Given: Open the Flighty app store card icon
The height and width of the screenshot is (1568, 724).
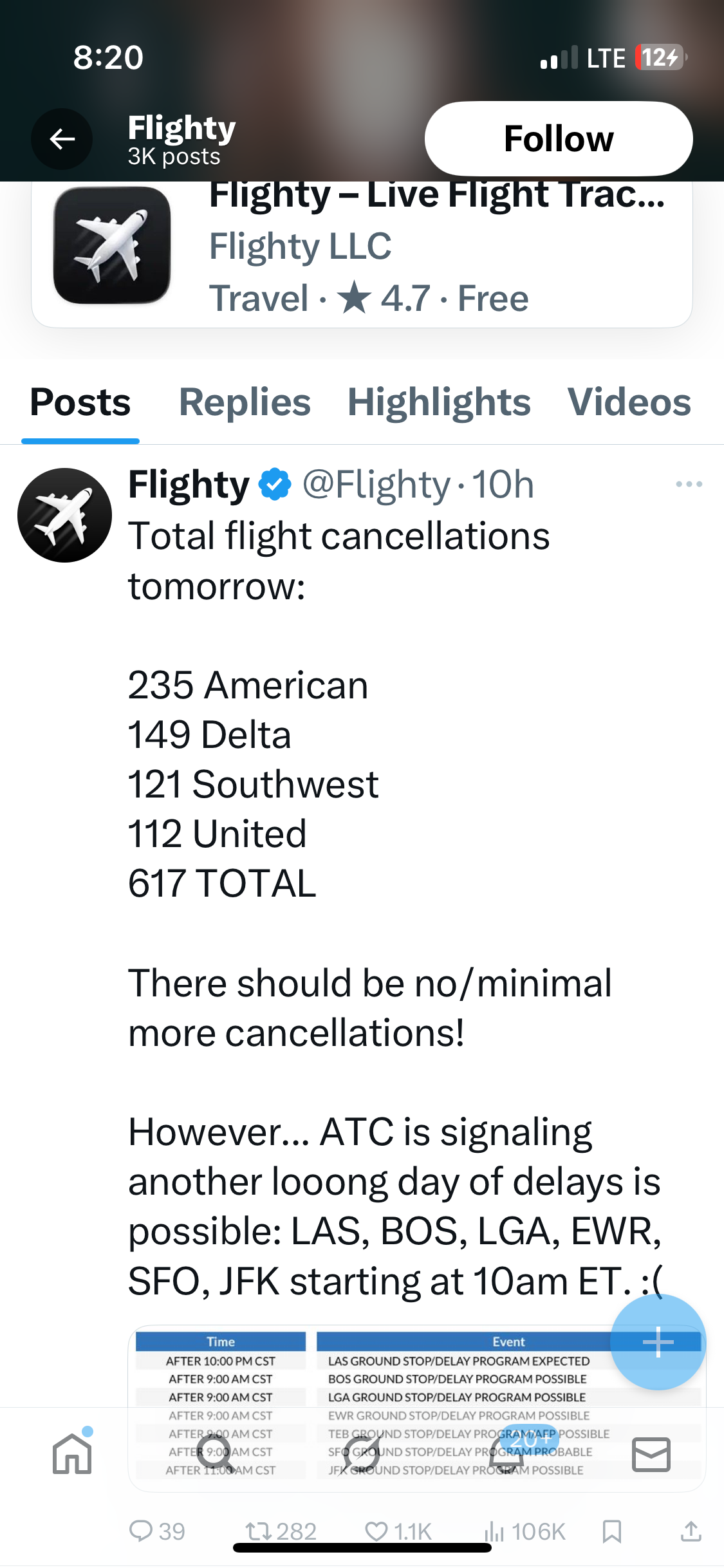Looking at the screenshot, I should tap(112, 245).
